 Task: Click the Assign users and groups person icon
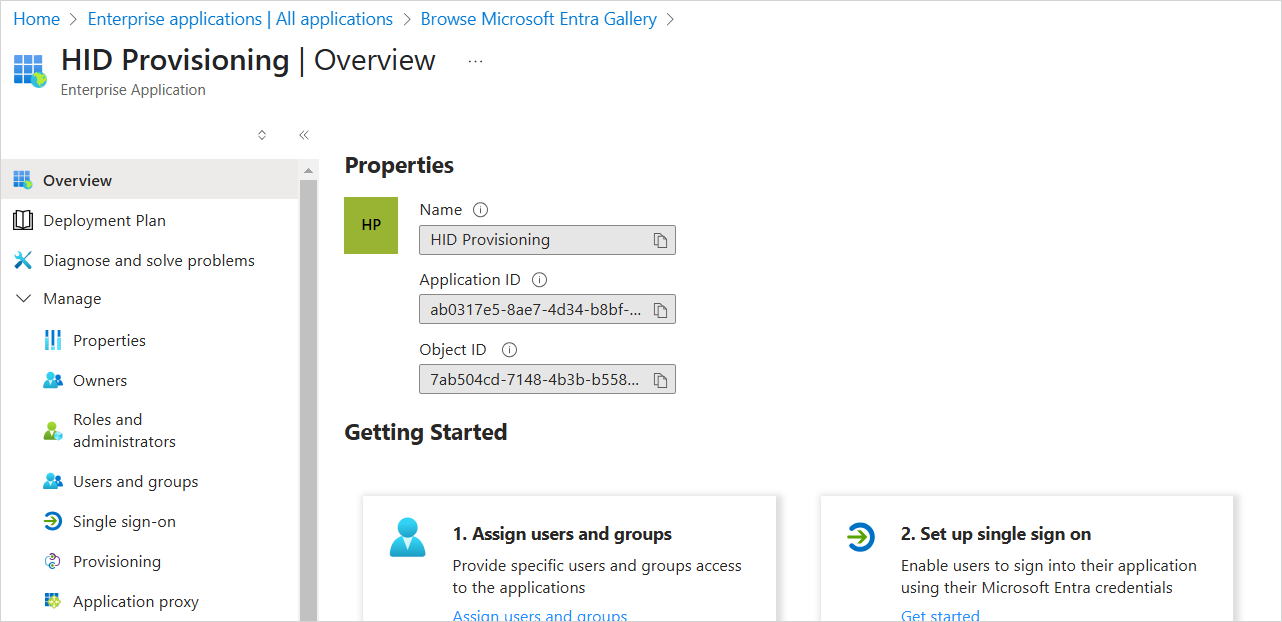coord(408,537)
